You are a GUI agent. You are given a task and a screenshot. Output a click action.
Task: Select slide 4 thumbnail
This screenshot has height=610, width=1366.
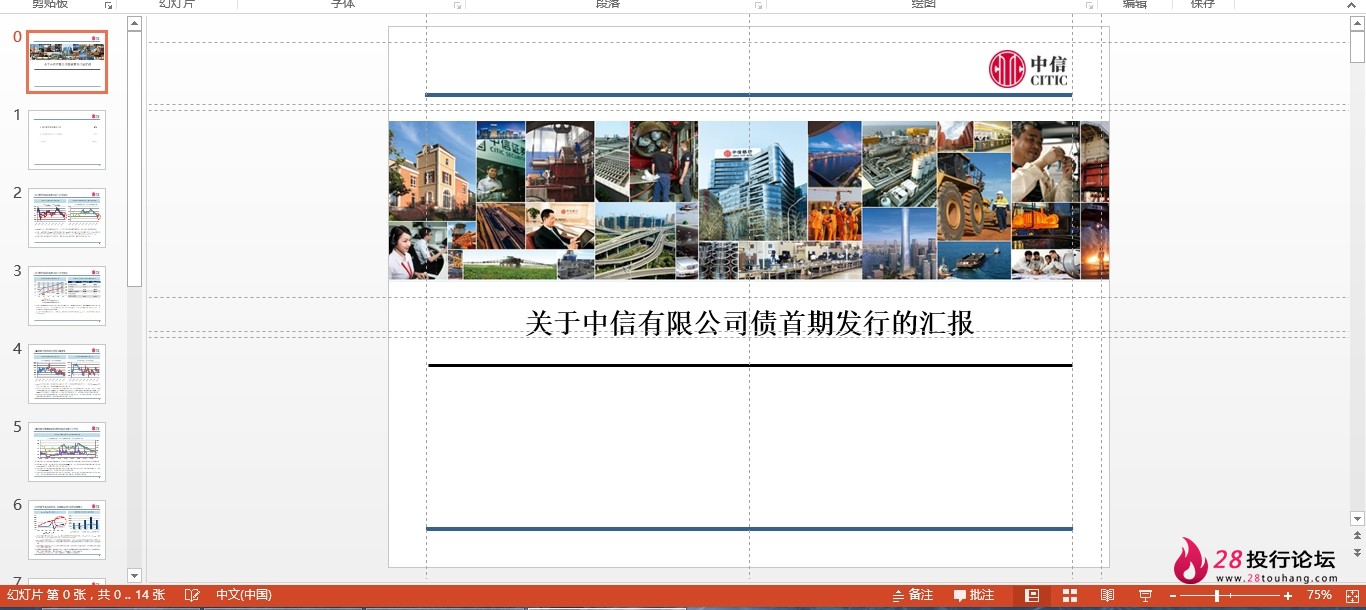coord(67,374)
